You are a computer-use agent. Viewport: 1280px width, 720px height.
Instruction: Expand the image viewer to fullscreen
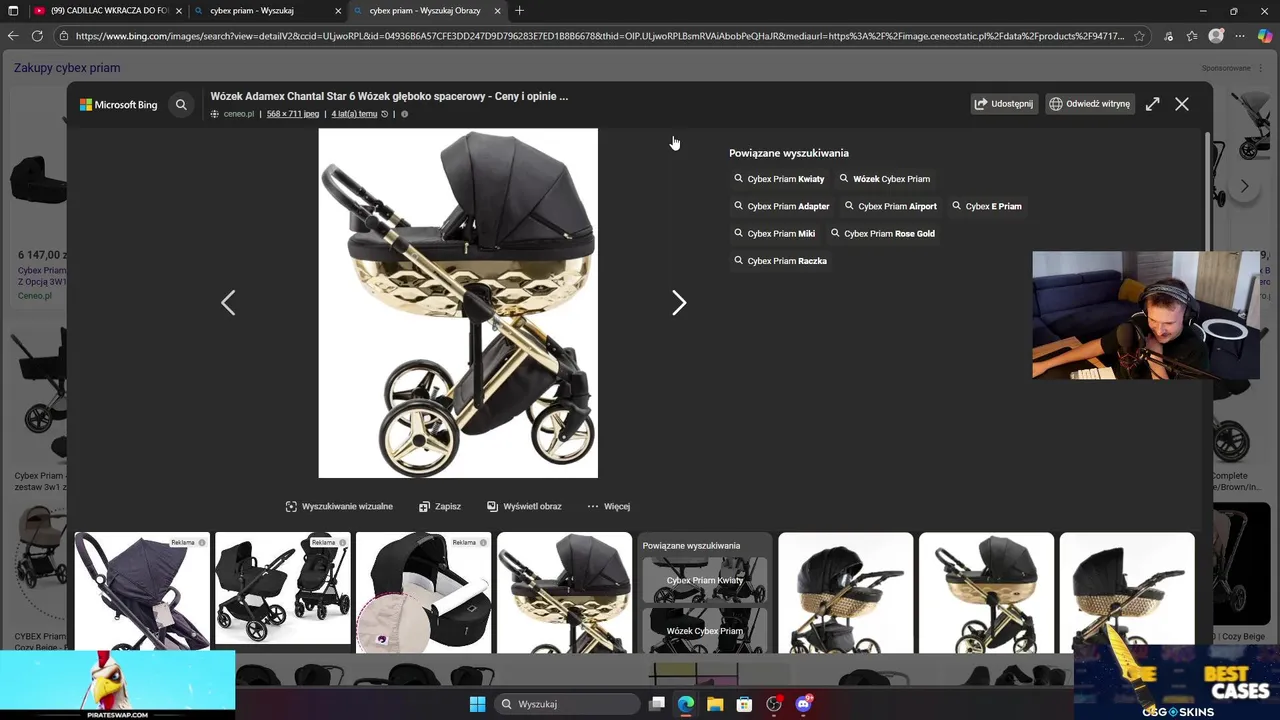1152,104
